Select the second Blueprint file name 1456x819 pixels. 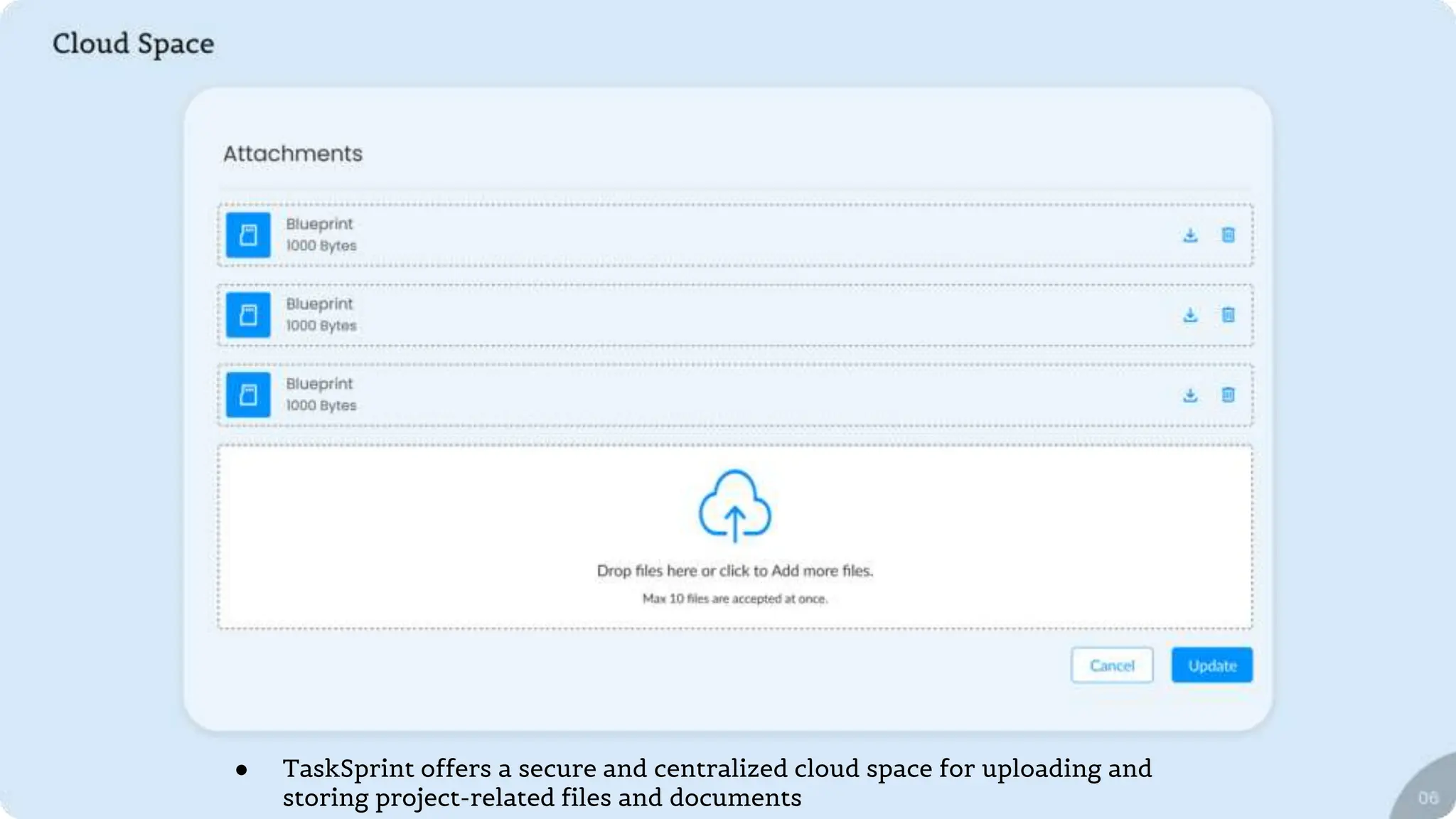pyautogui.click(x=319, y=304)
